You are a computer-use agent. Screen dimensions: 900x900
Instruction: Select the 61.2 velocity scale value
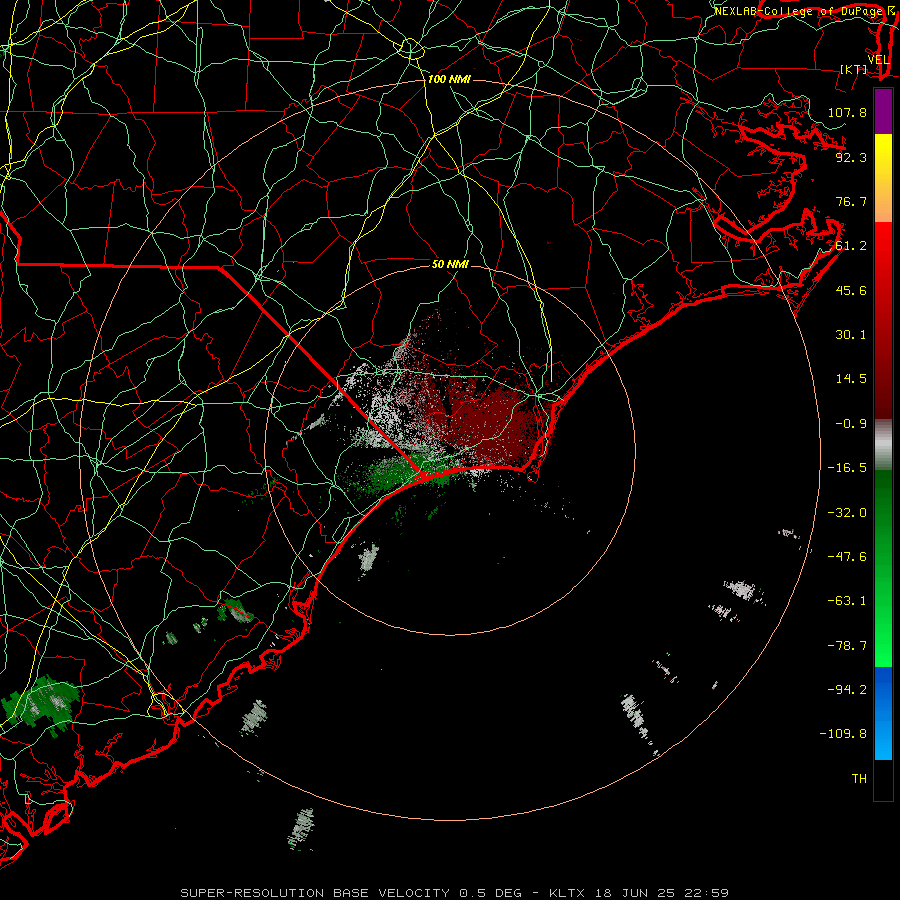[851, 246]
